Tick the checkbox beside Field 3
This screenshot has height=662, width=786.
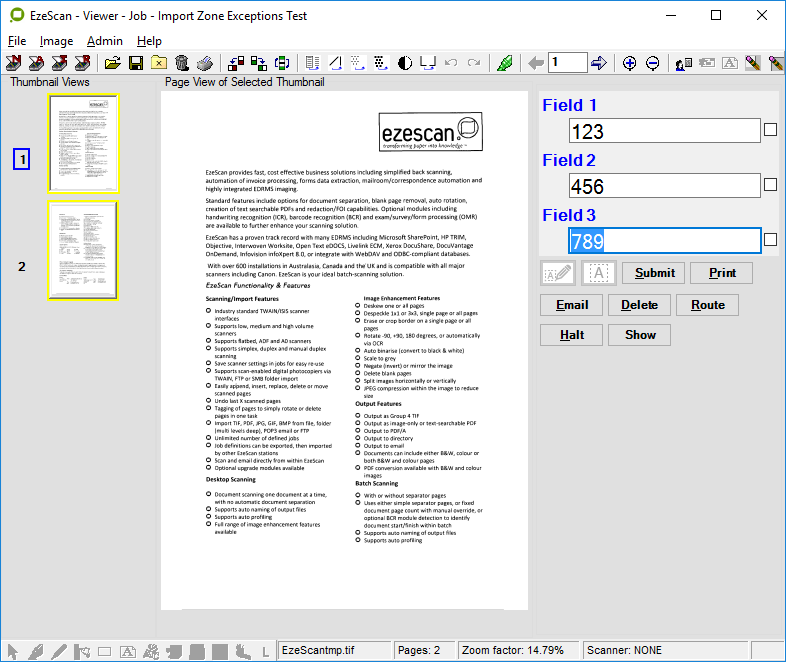(x=770, y=240)
